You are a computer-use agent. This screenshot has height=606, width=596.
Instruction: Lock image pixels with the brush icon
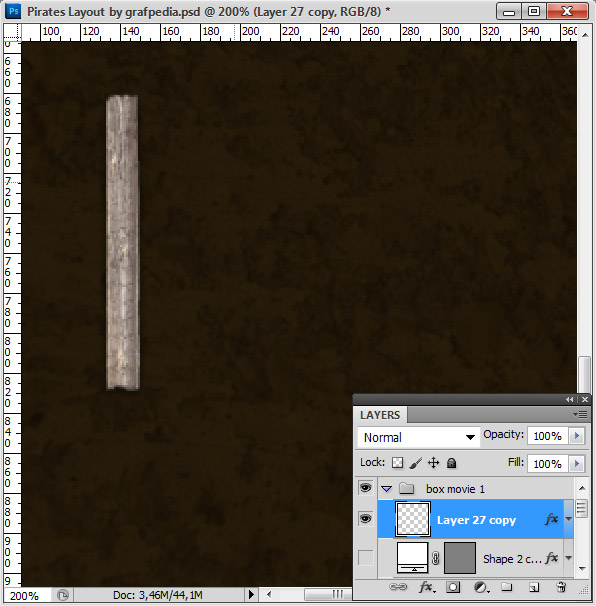(x=415, y=463)
